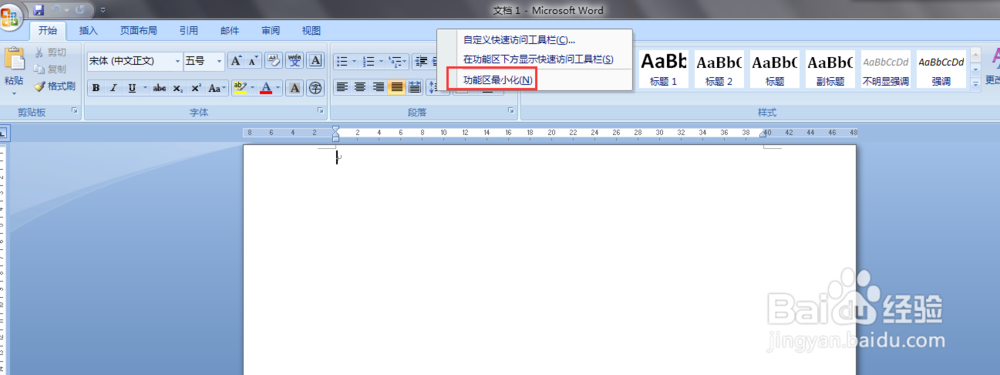The image size is (1000, 375).
Task: Apply the 副标题 style
Action: 830,69
